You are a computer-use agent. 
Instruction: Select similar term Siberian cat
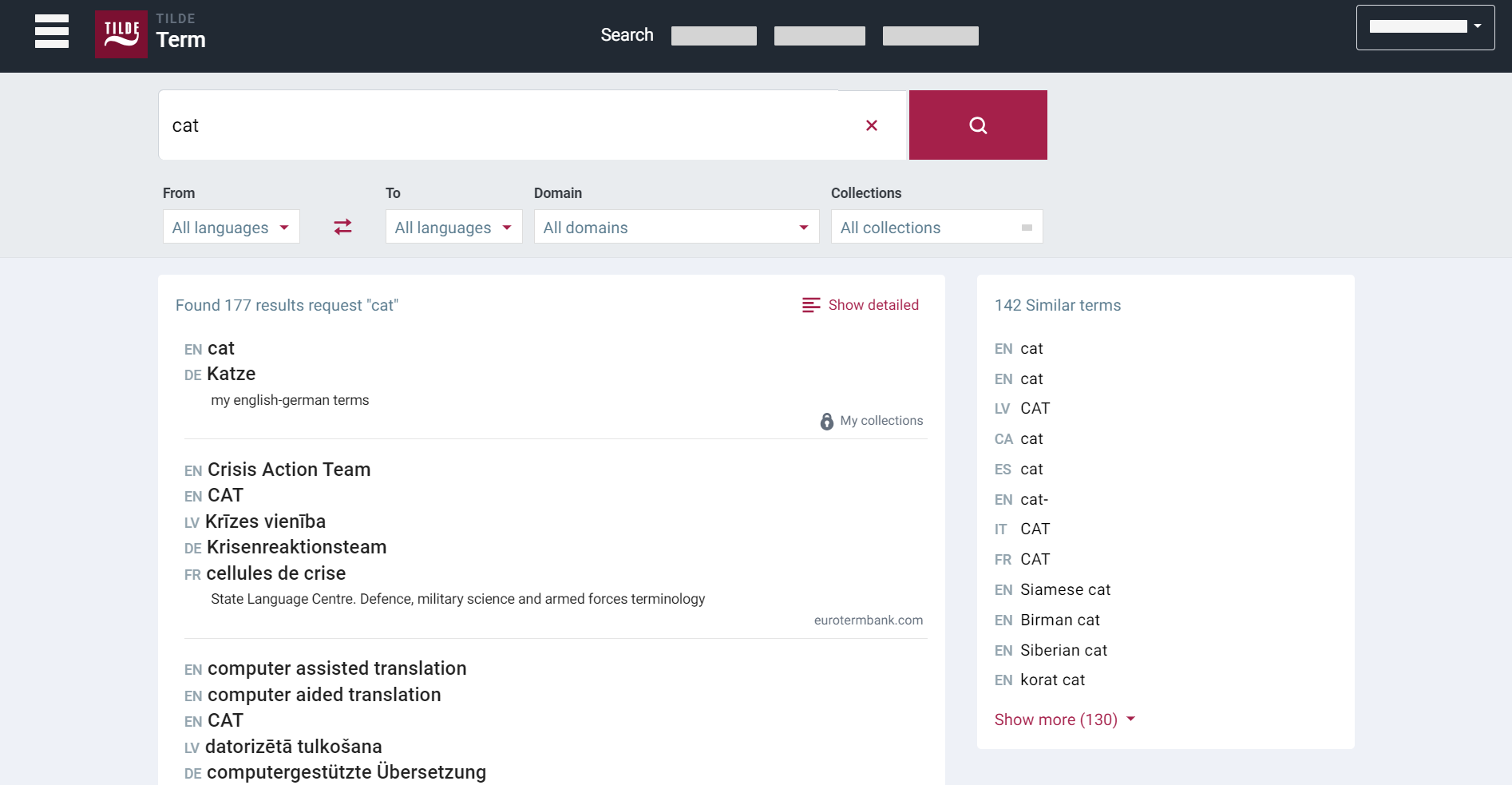point(1063,651)
